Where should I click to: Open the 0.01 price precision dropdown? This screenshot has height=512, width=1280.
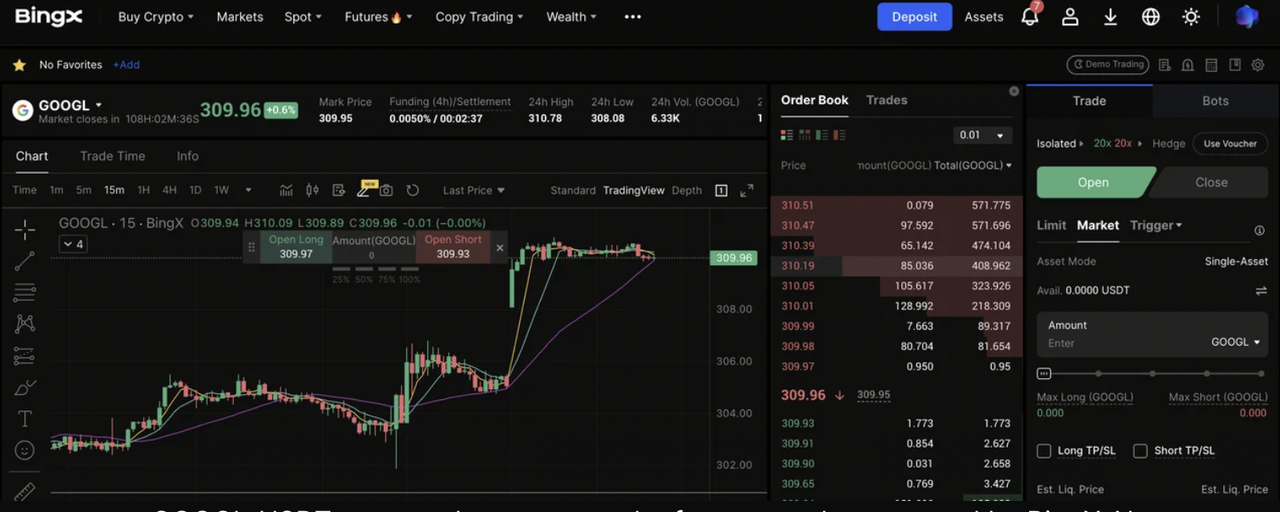point(982,135)
